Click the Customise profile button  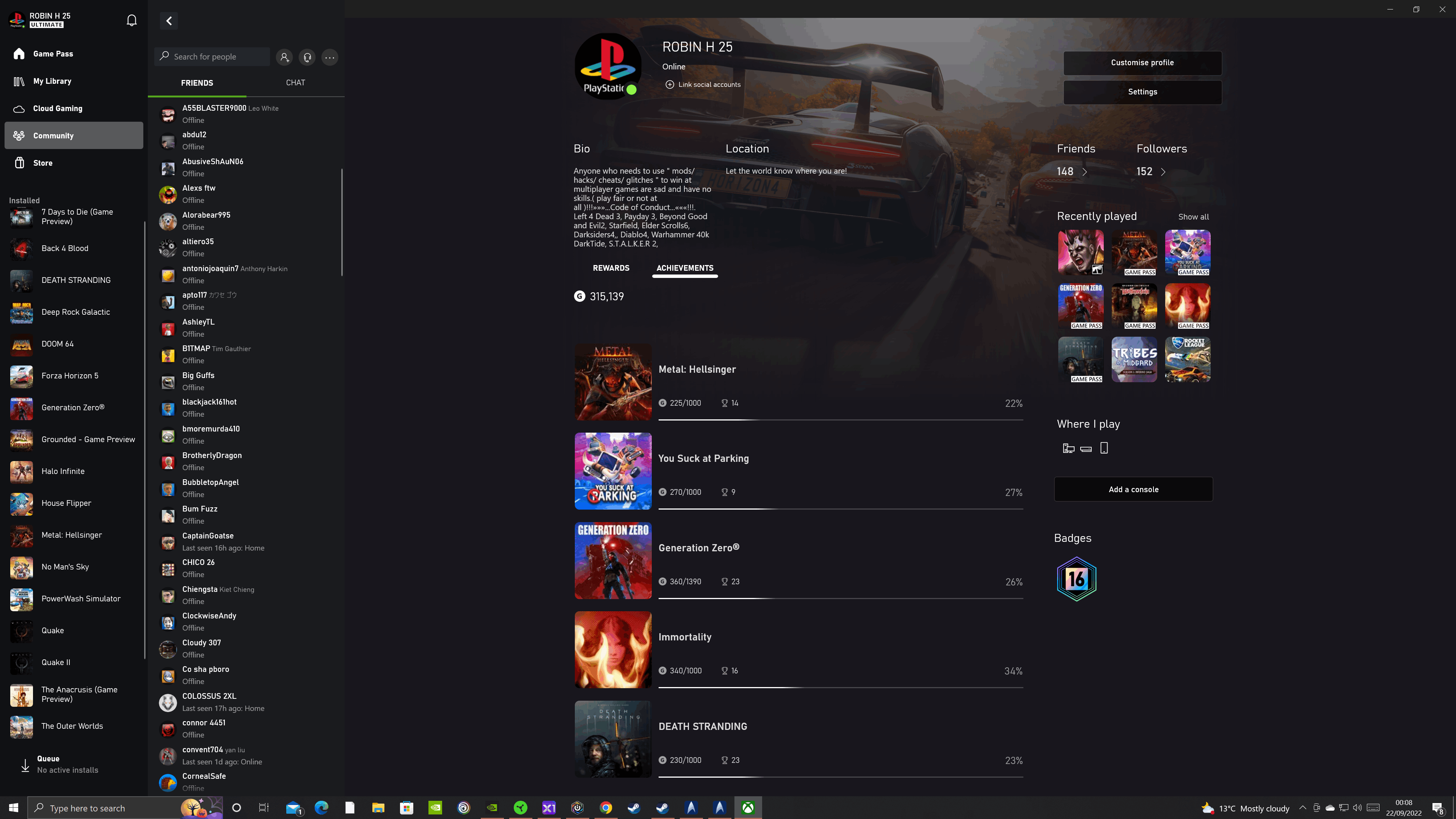(1142, 63)
